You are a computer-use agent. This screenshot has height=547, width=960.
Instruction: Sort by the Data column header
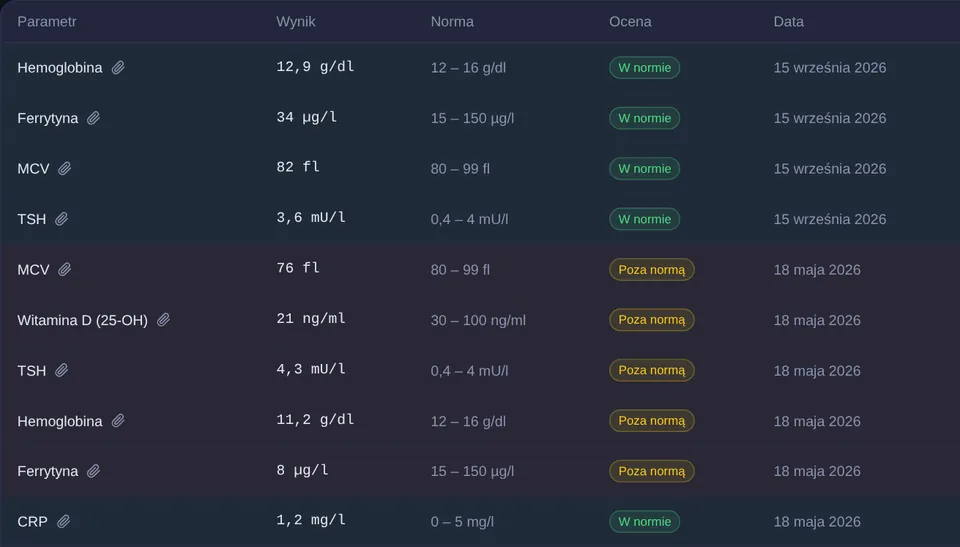tap(789, 21)
